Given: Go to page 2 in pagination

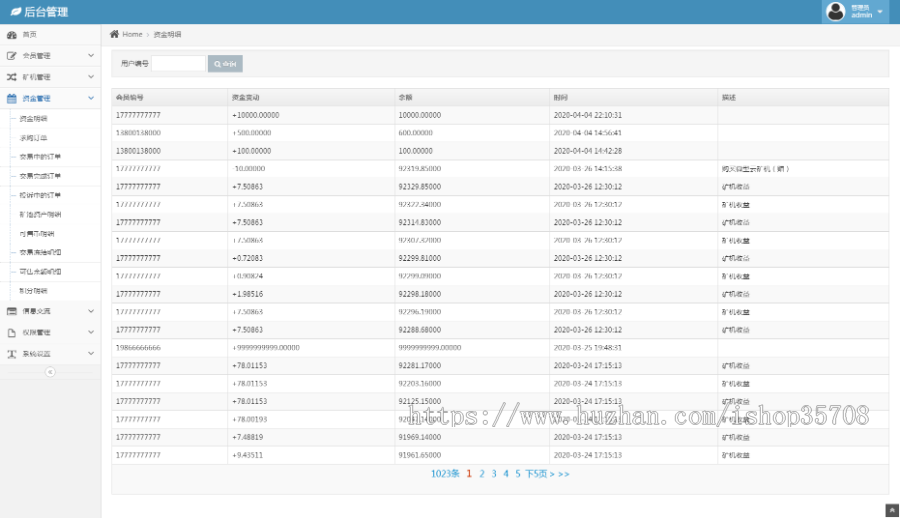Looking at the screenshot, I should (482, 474).
